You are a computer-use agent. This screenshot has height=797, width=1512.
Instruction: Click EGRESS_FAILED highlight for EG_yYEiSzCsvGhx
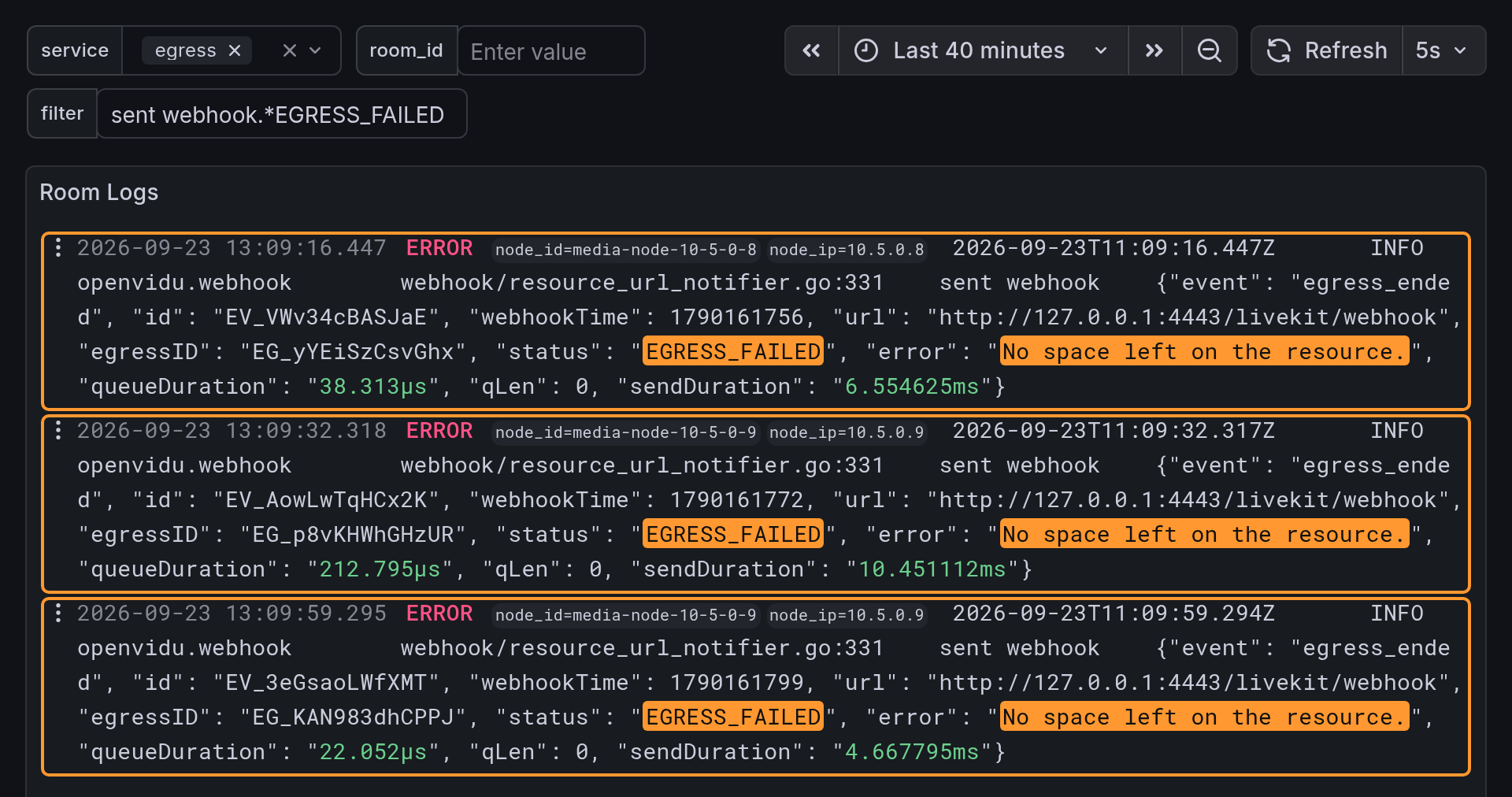[733, 351]
